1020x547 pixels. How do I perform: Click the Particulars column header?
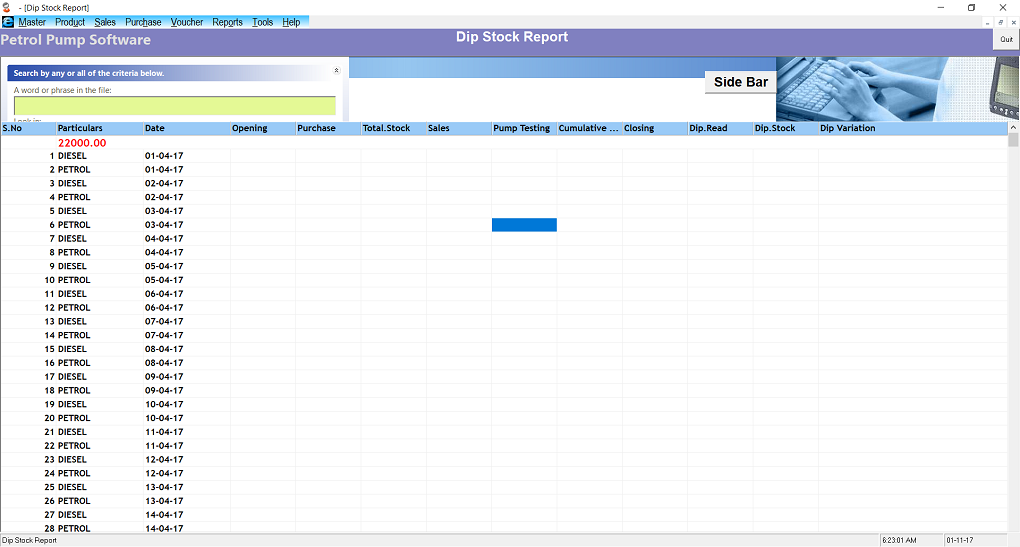coord(80,128)
